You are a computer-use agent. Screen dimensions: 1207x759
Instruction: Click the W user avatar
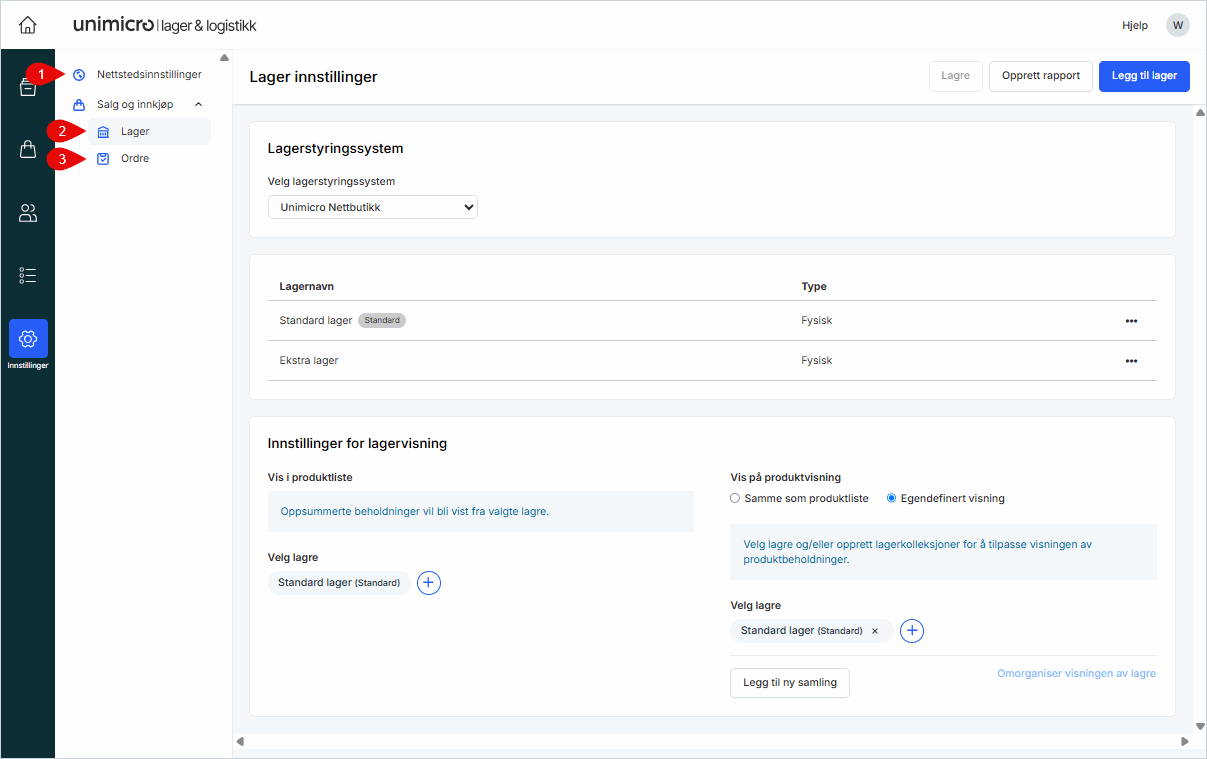click(1177, 25)
